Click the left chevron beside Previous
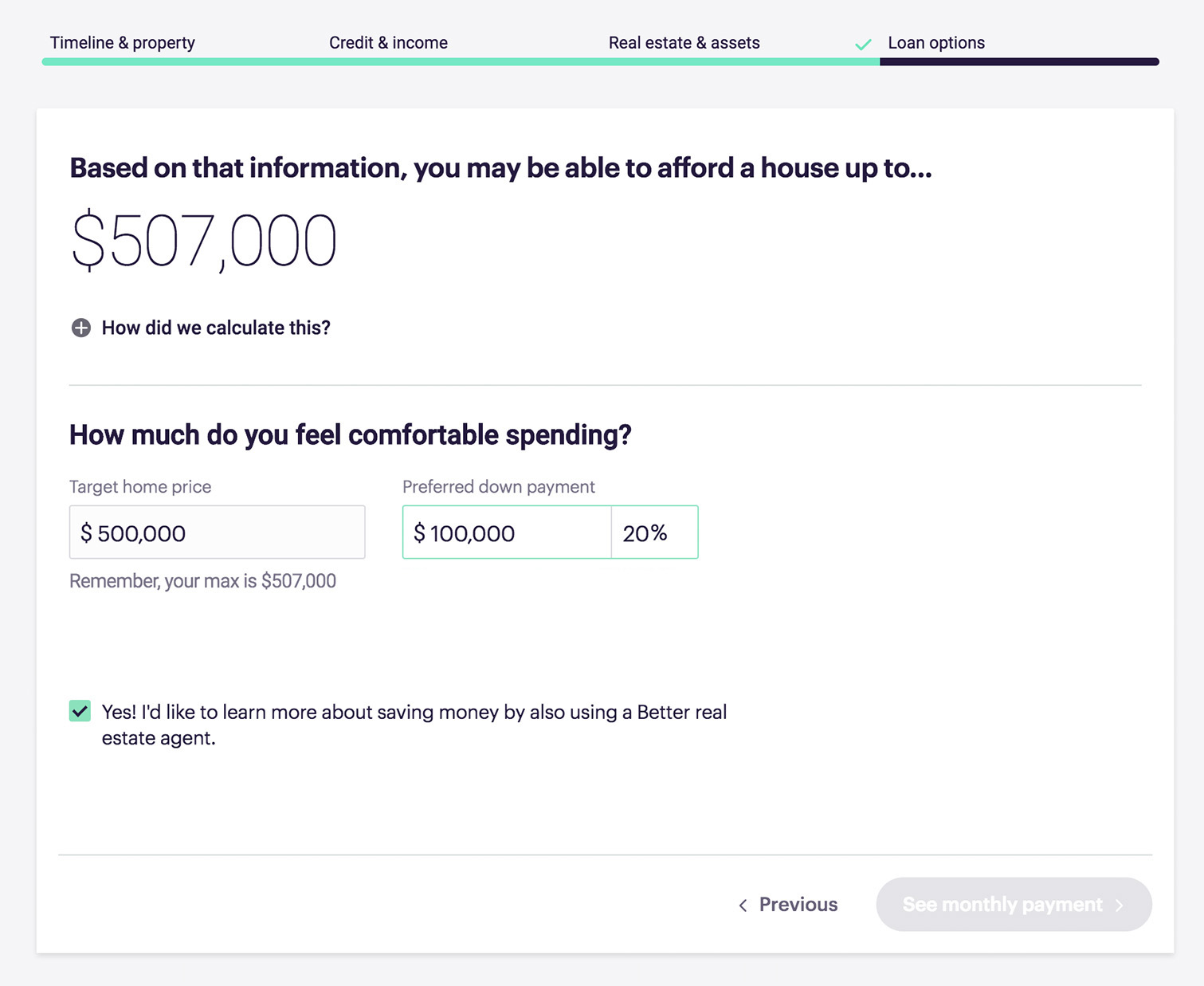Image resolution: width=1204 pixels, height=986 pixels. pos(743,905)
